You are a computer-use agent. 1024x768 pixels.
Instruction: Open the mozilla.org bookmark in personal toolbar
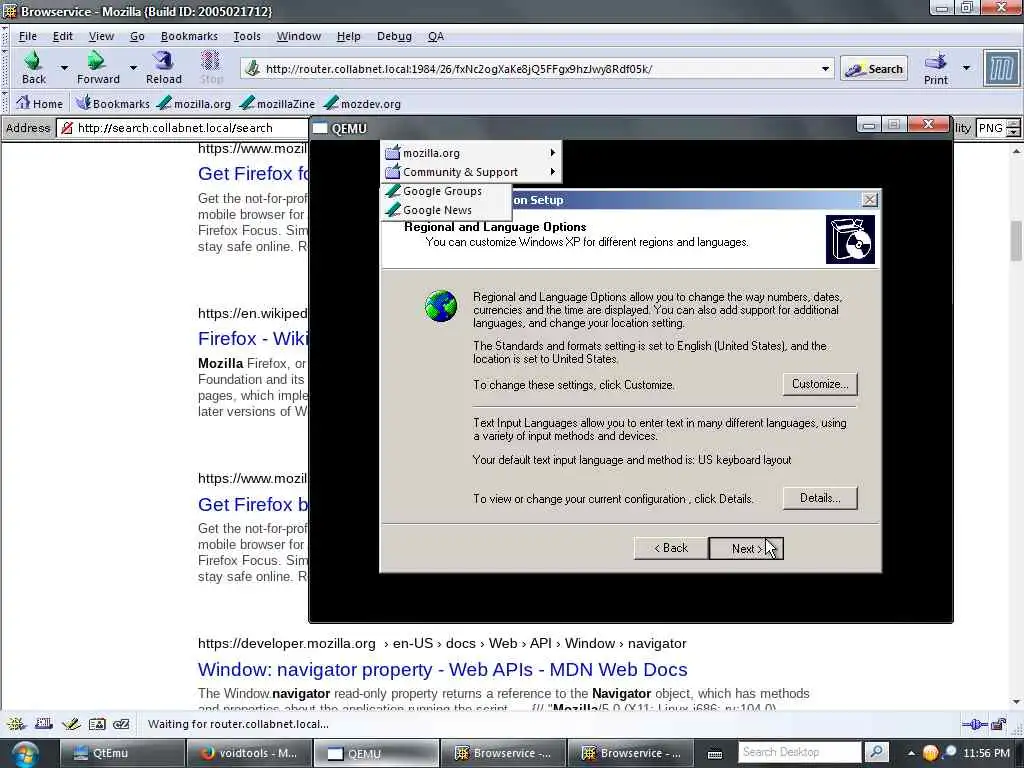click(x=194, y=103)
